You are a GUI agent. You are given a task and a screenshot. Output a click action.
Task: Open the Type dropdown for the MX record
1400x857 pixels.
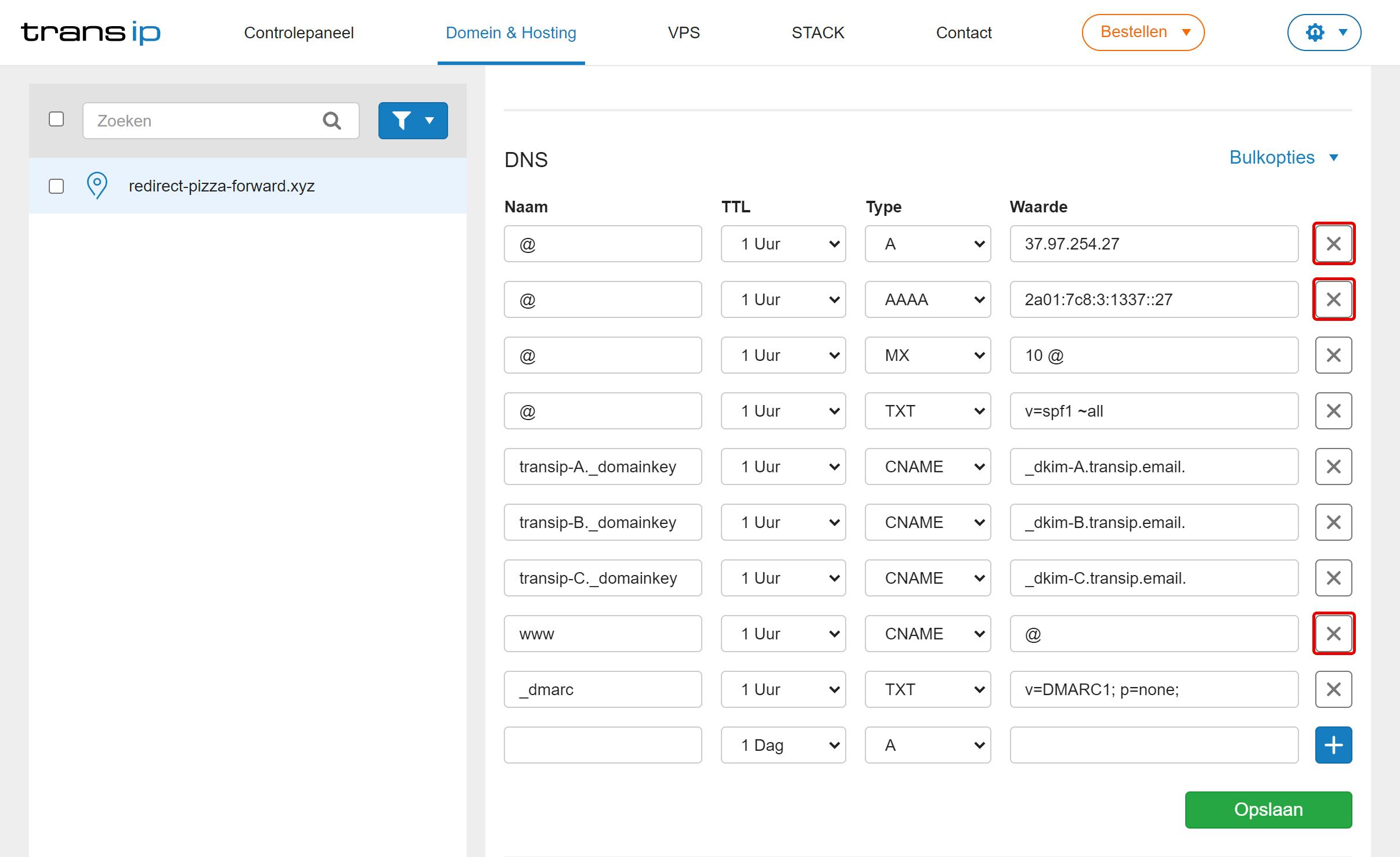pos(928,355)
